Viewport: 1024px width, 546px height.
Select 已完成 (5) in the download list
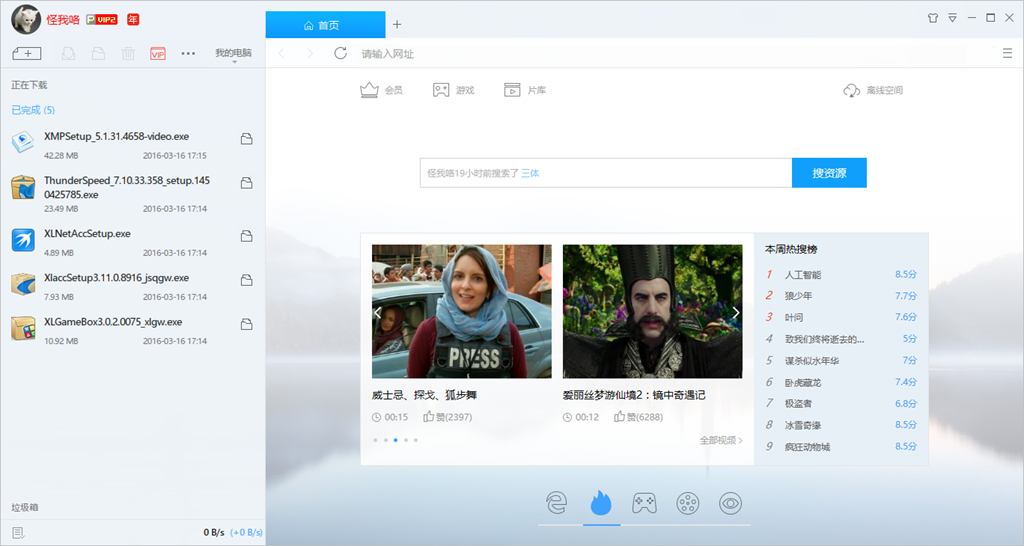pyautogui.click(x=33, y=110)
